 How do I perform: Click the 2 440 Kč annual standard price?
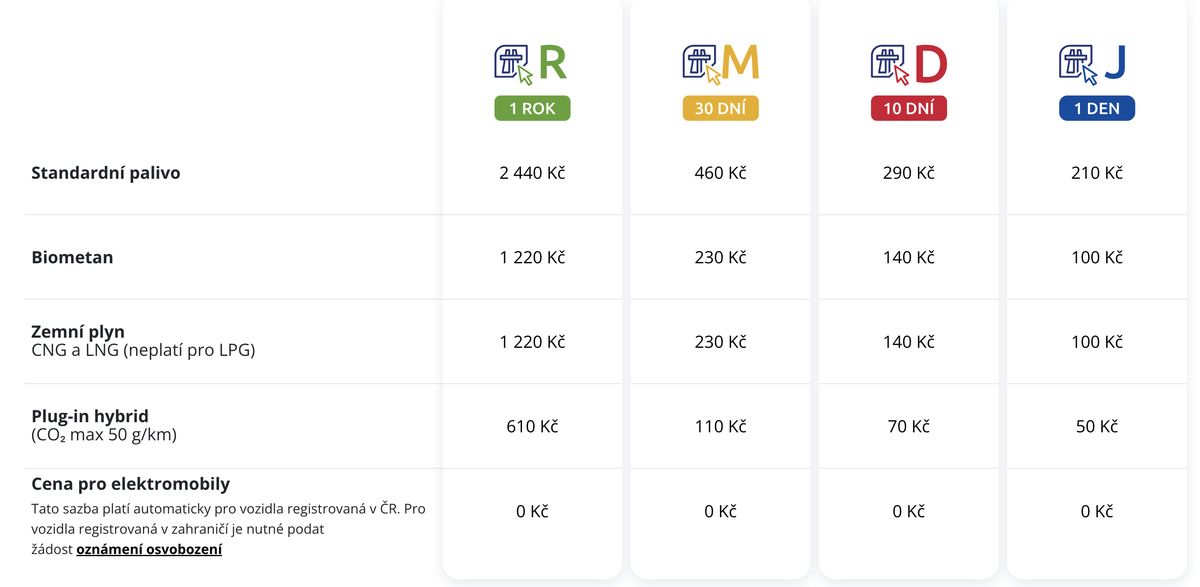pyautogui.click(x=532, y=173)
